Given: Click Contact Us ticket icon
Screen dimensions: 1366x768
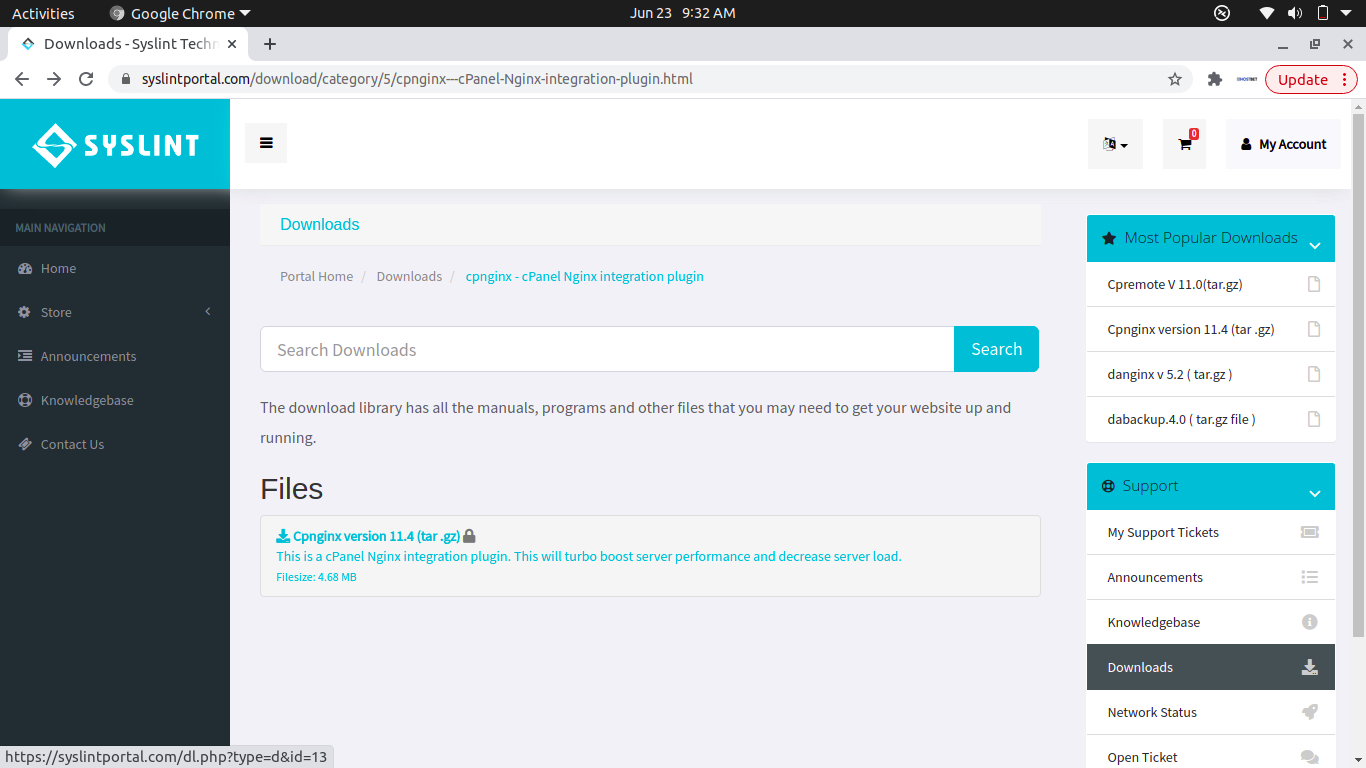Looking at the screenshot, I should (25, 444).
